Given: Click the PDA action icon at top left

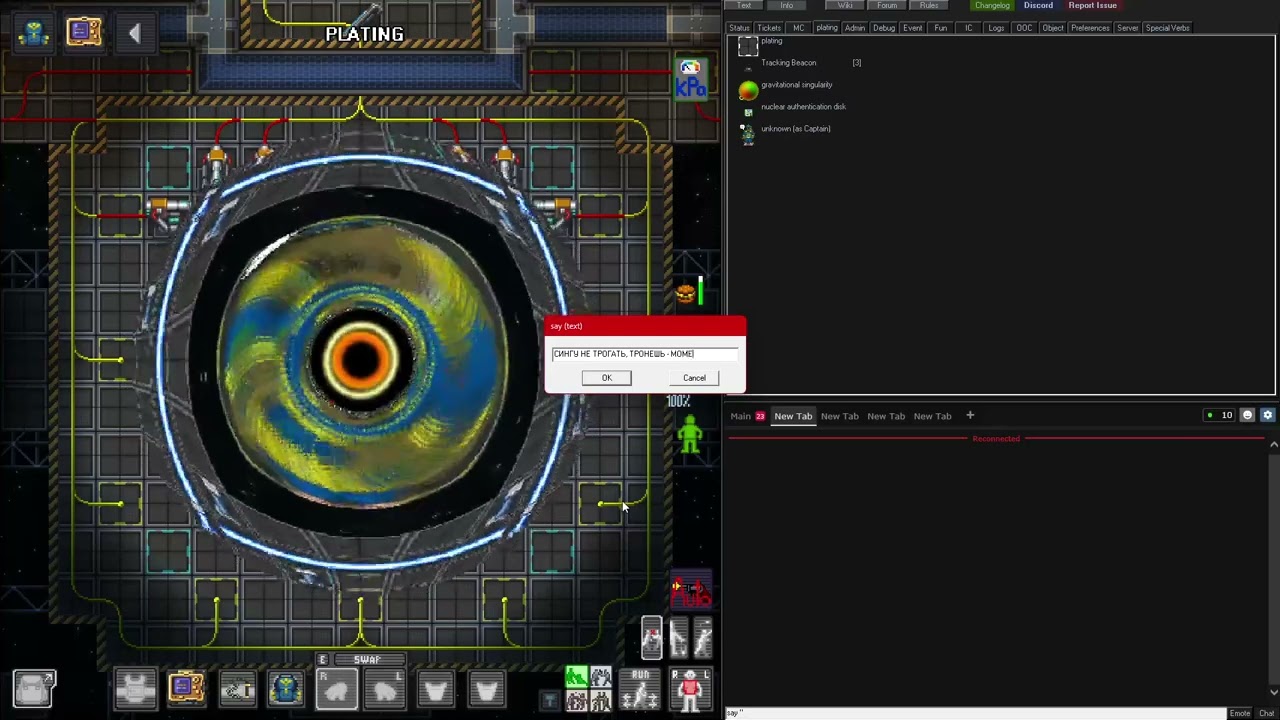Looking at the screenshot, I should 84,33.
